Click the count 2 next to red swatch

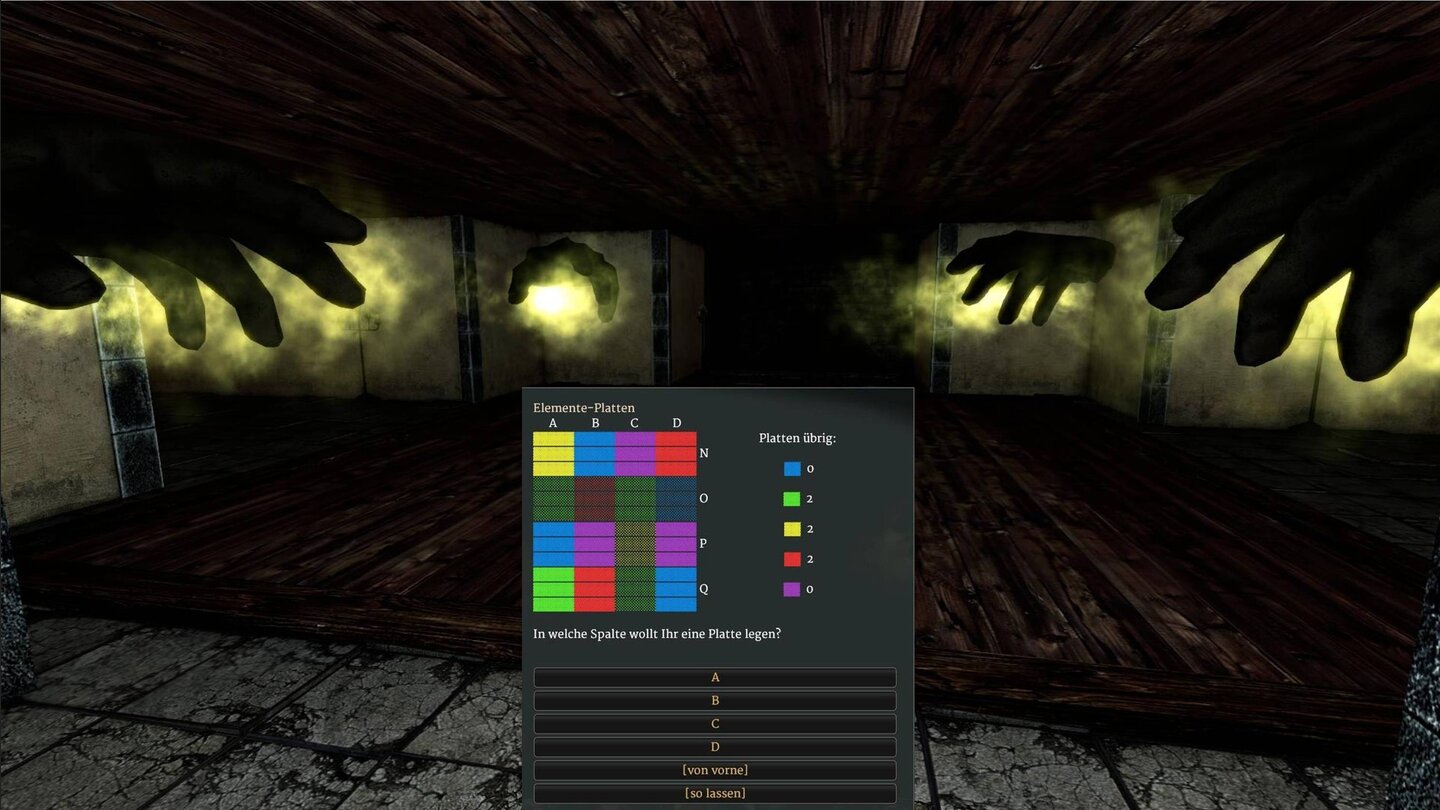coord(810,559)
